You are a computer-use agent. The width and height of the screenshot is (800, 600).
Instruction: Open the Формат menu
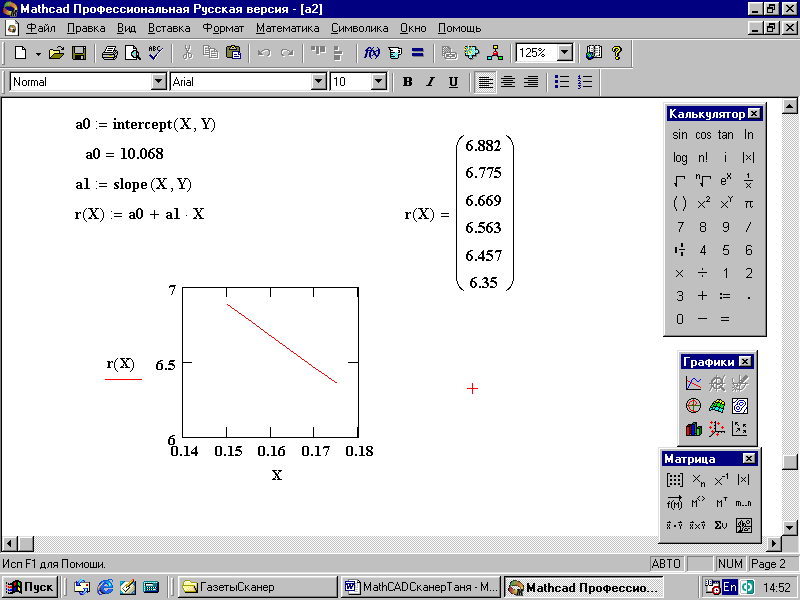[223, 28]
